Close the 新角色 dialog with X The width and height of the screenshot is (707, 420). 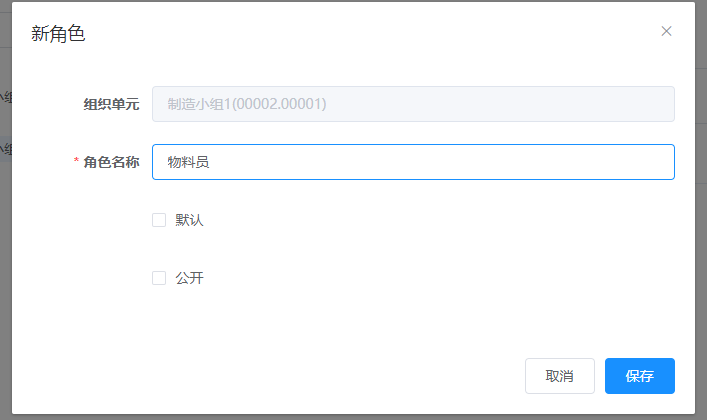pyautogui.click(x=666, y=31)
